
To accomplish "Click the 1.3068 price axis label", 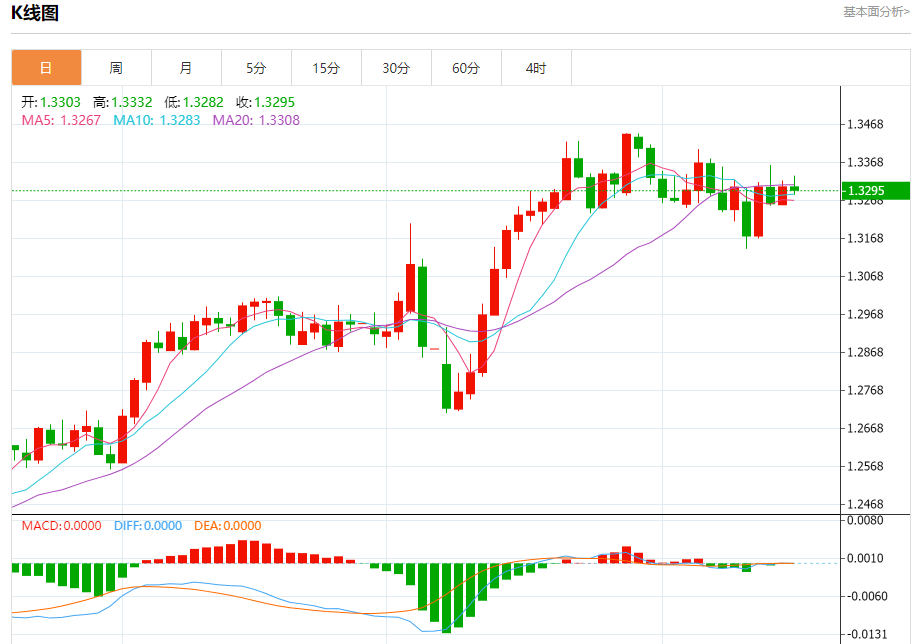I will coord(865,276).
